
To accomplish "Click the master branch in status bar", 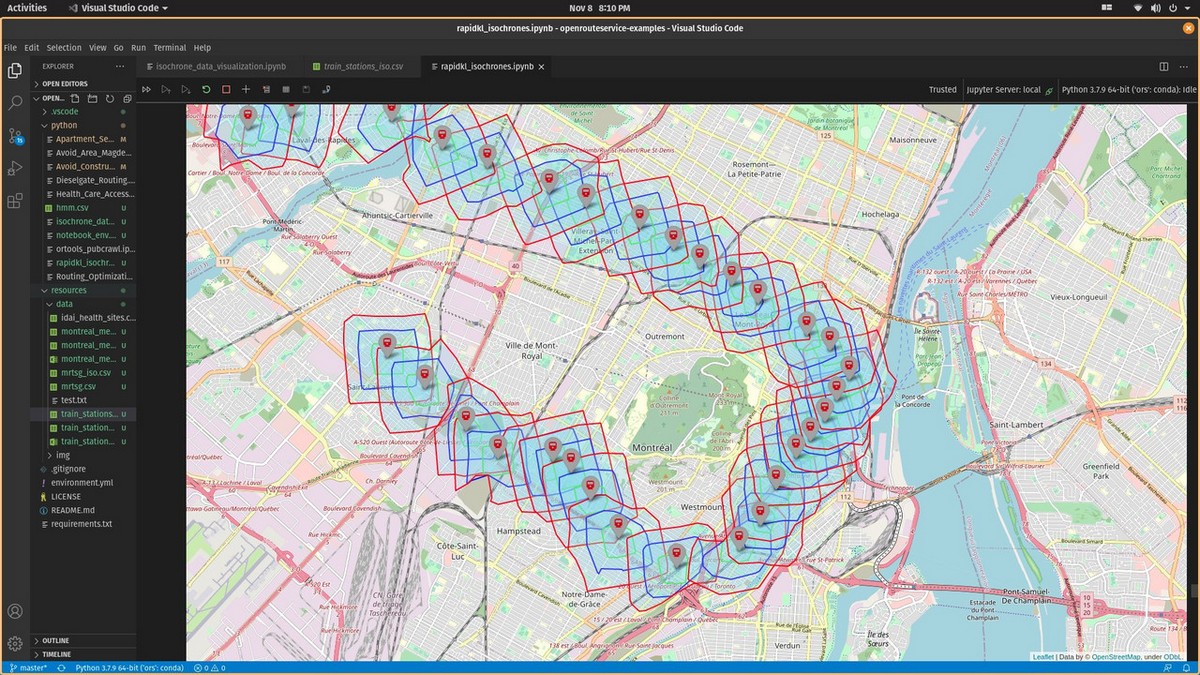I will [29, 667].
